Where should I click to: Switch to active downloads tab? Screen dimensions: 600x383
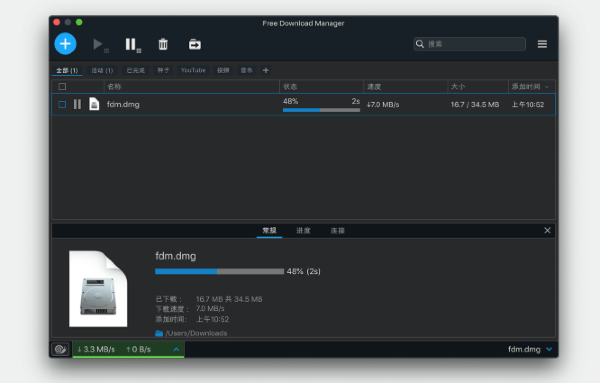coord(102,70)
